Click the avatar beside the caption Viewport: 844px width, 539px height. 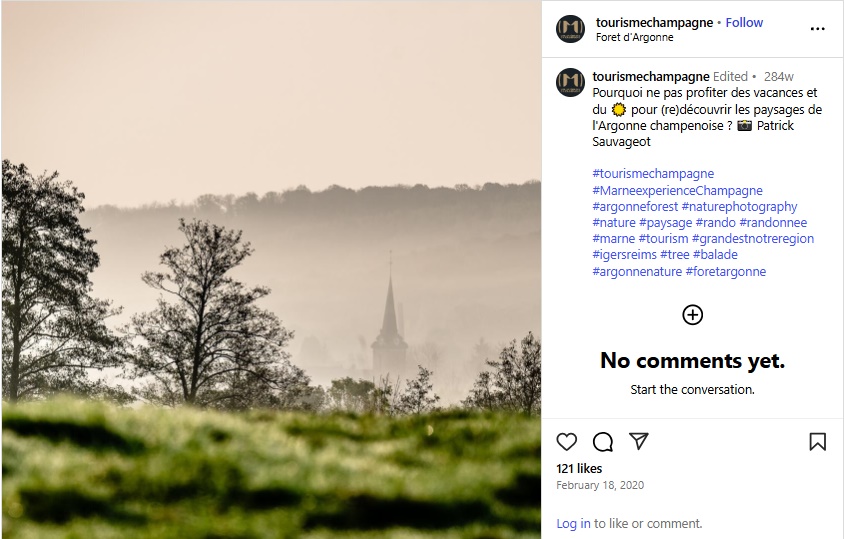tap(570, 82)
